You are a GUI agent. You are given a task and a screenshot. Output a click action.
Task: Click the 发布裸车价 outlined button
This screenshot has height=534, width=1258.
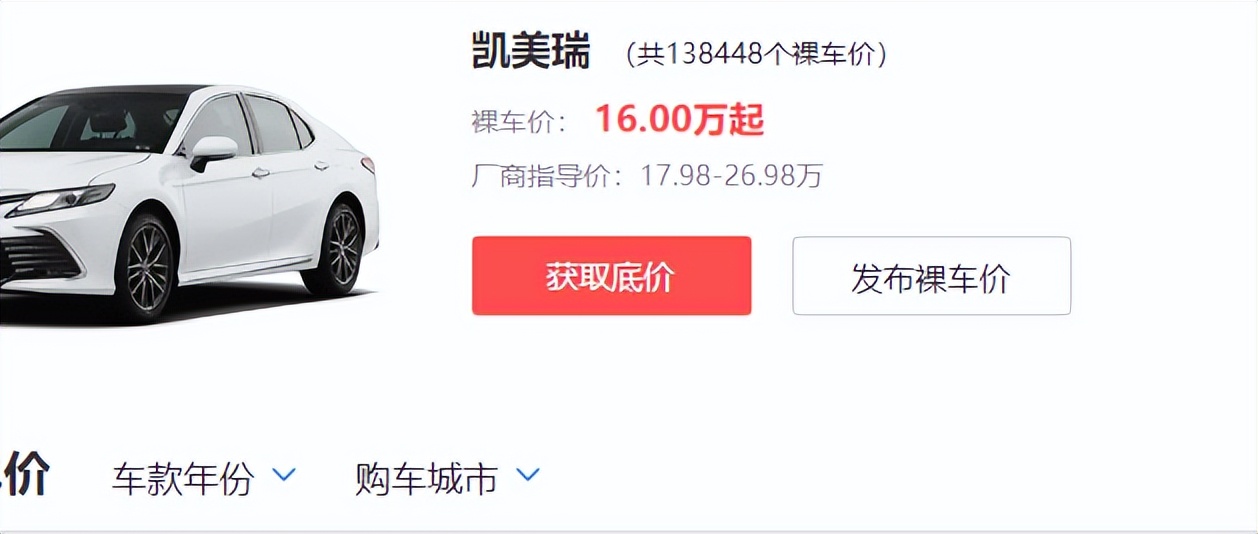point(931,276)
